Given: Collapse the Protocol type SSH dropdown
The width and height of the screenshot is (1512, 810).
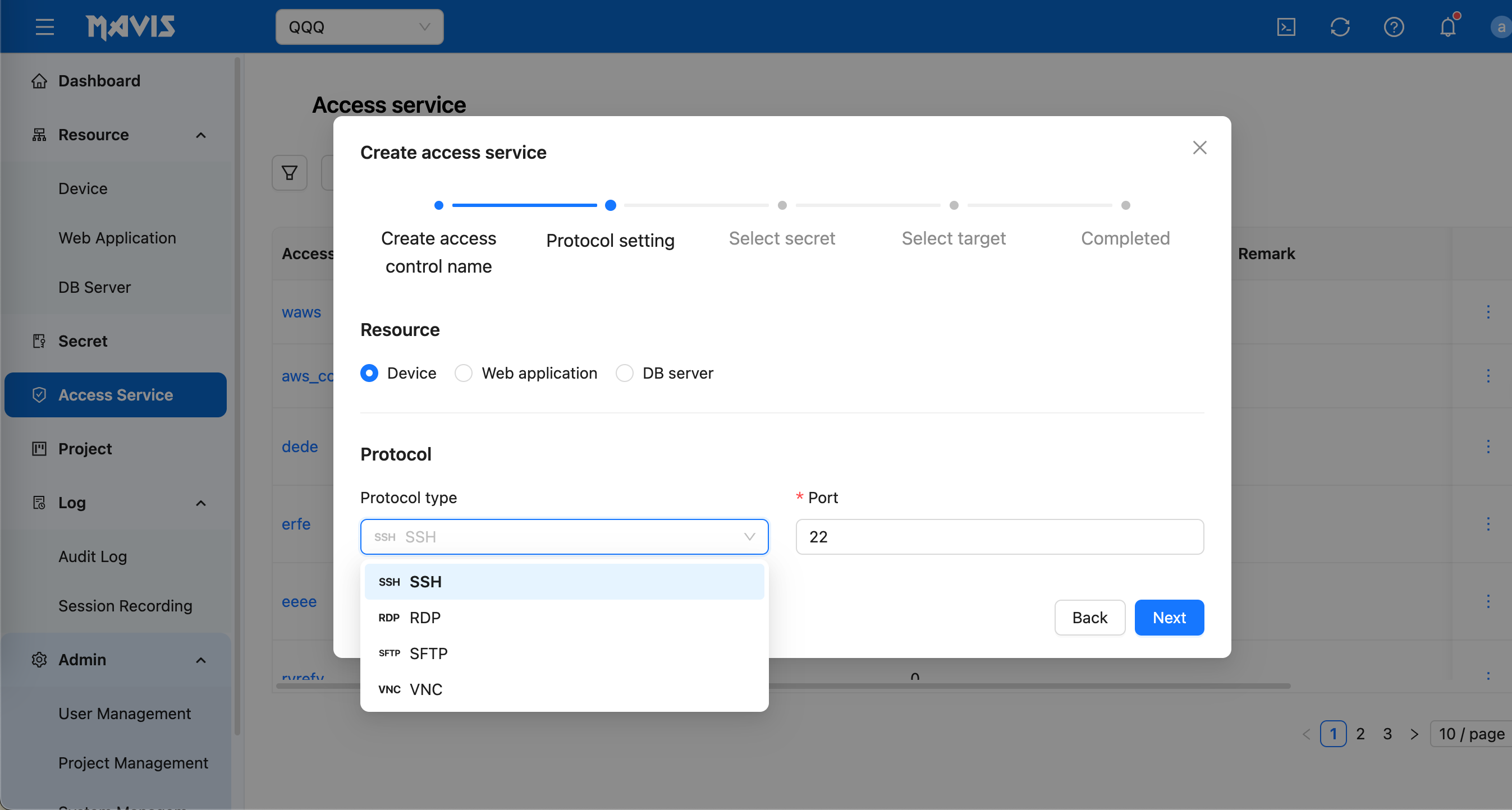Looking at the screenshot, I should pos(563,537).
